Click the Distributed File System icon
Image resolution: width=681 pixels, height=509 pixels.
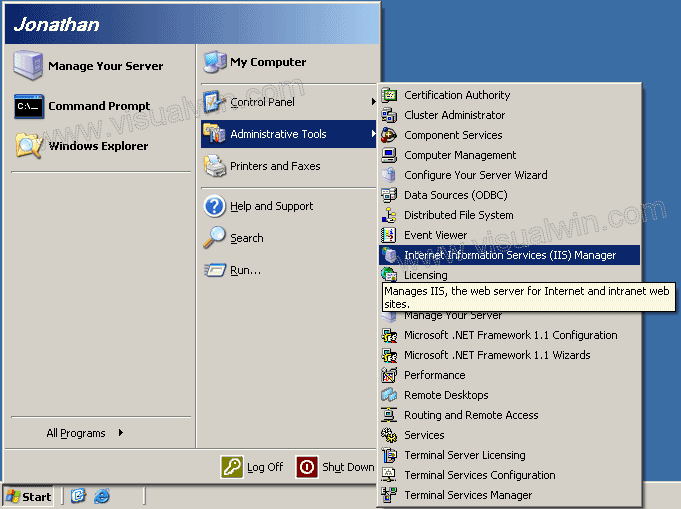pyautogui.click(x=389, y=215)
